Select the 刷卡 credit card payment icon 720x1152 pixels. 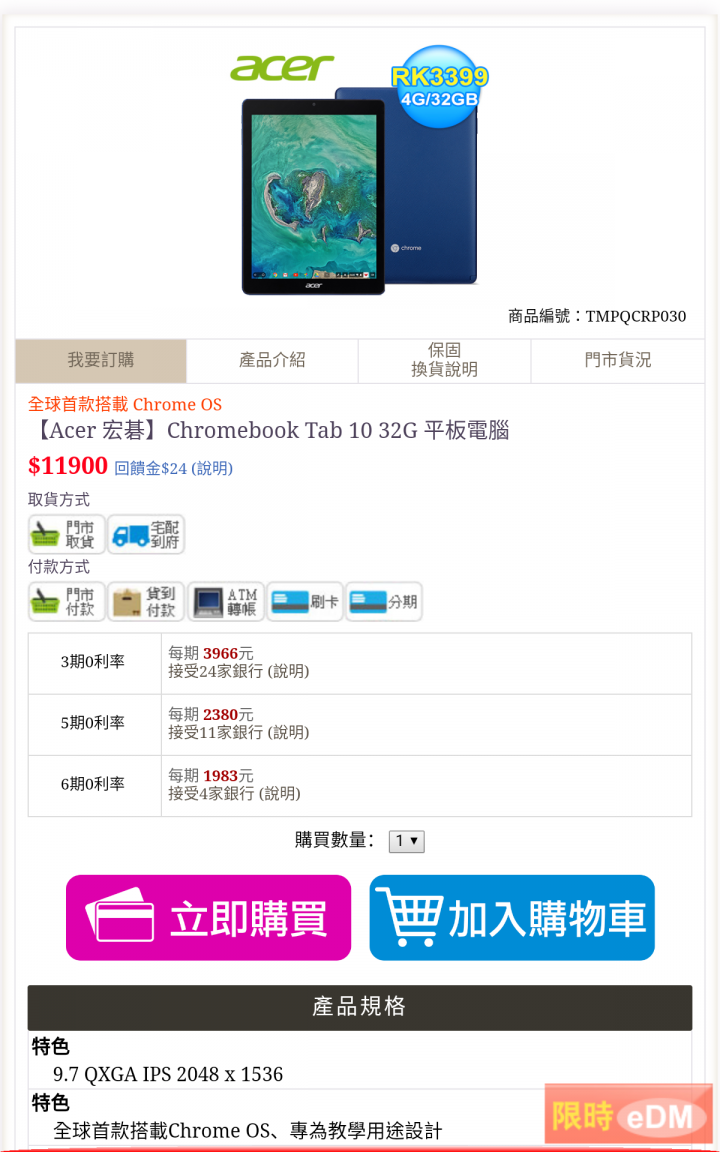[305, 602]
